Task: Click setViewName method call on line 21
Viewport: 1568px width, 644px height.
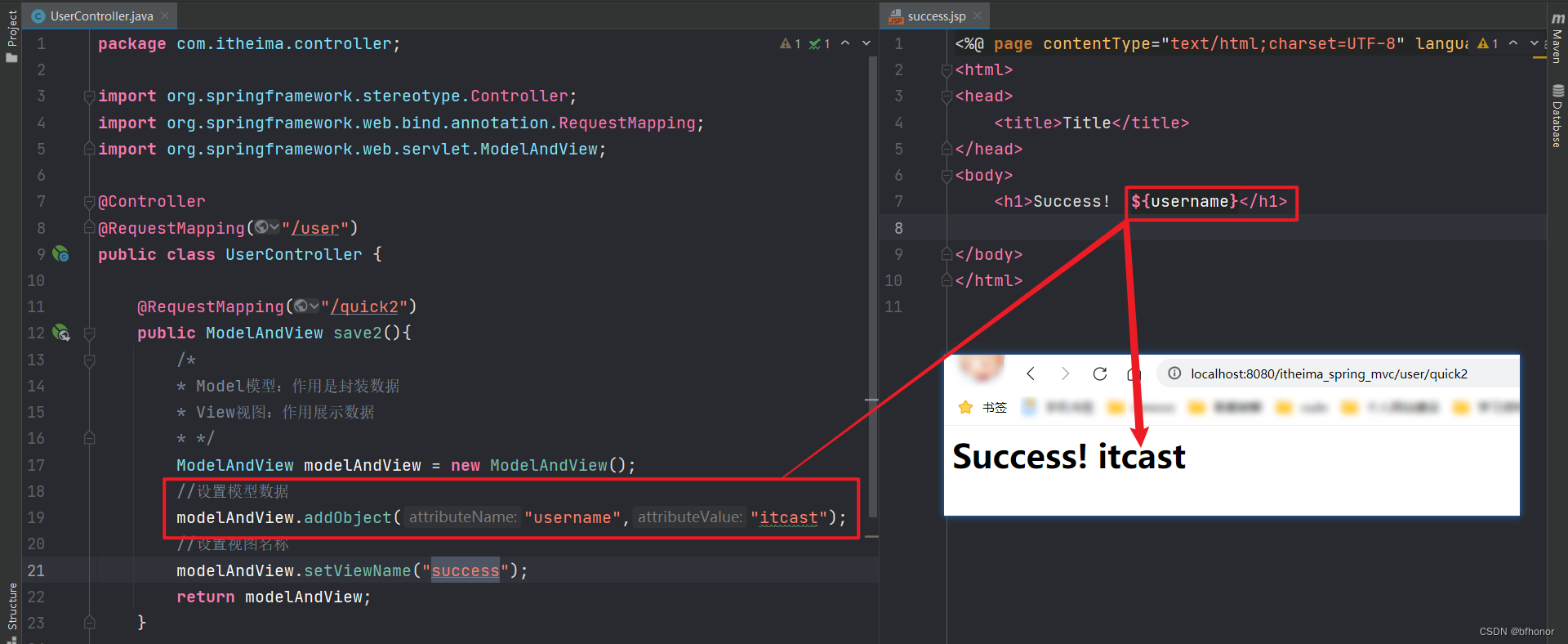Action: point(358,570)
